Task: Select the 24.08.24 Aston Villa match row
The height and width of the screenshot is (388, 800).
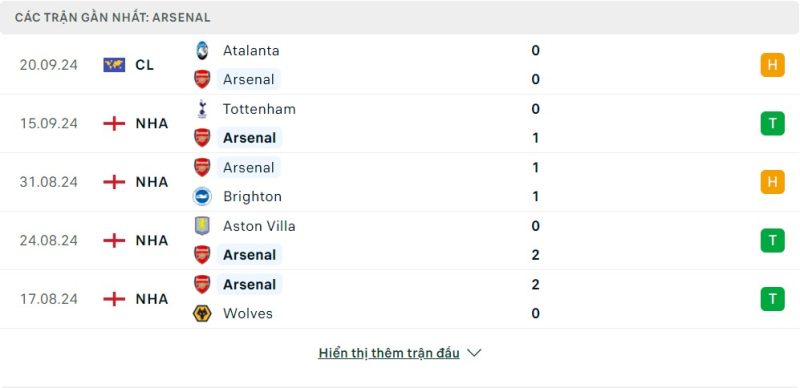Action: coord(400,240)
